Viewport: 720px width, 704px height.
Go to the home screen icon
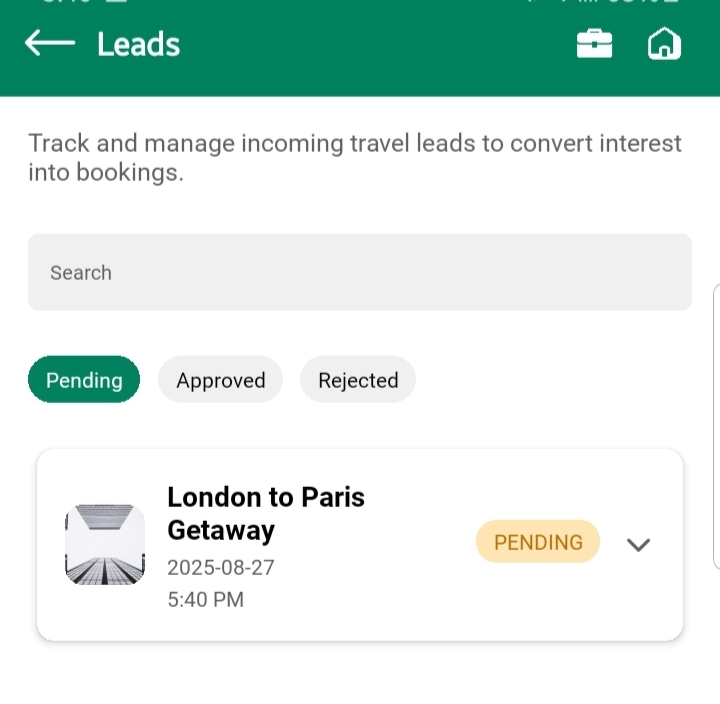(x=664, y=44)
